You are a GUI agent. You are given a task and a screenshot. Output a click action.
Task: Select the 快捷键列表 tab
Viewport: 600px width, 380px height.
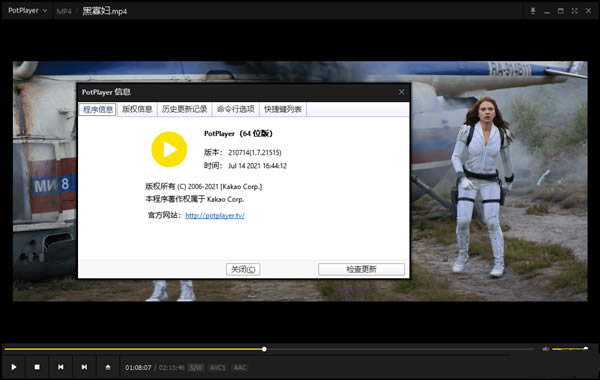point(283,109)
